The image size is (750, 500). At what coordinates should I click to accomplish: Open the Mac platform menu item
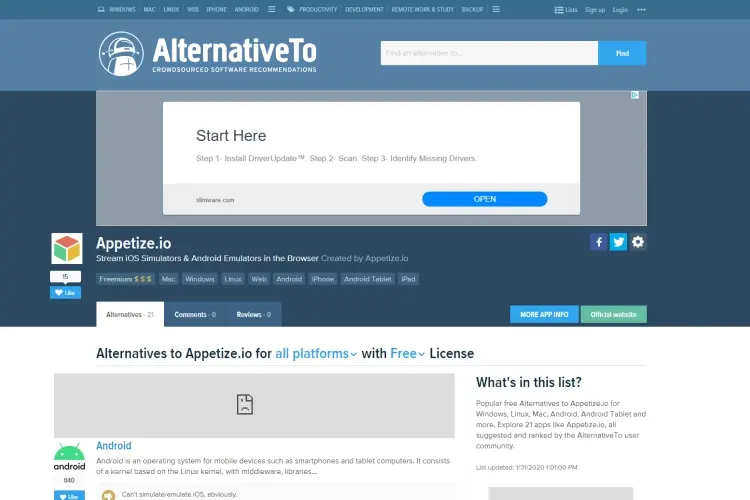pyautogui.click(x=149, y=10)
